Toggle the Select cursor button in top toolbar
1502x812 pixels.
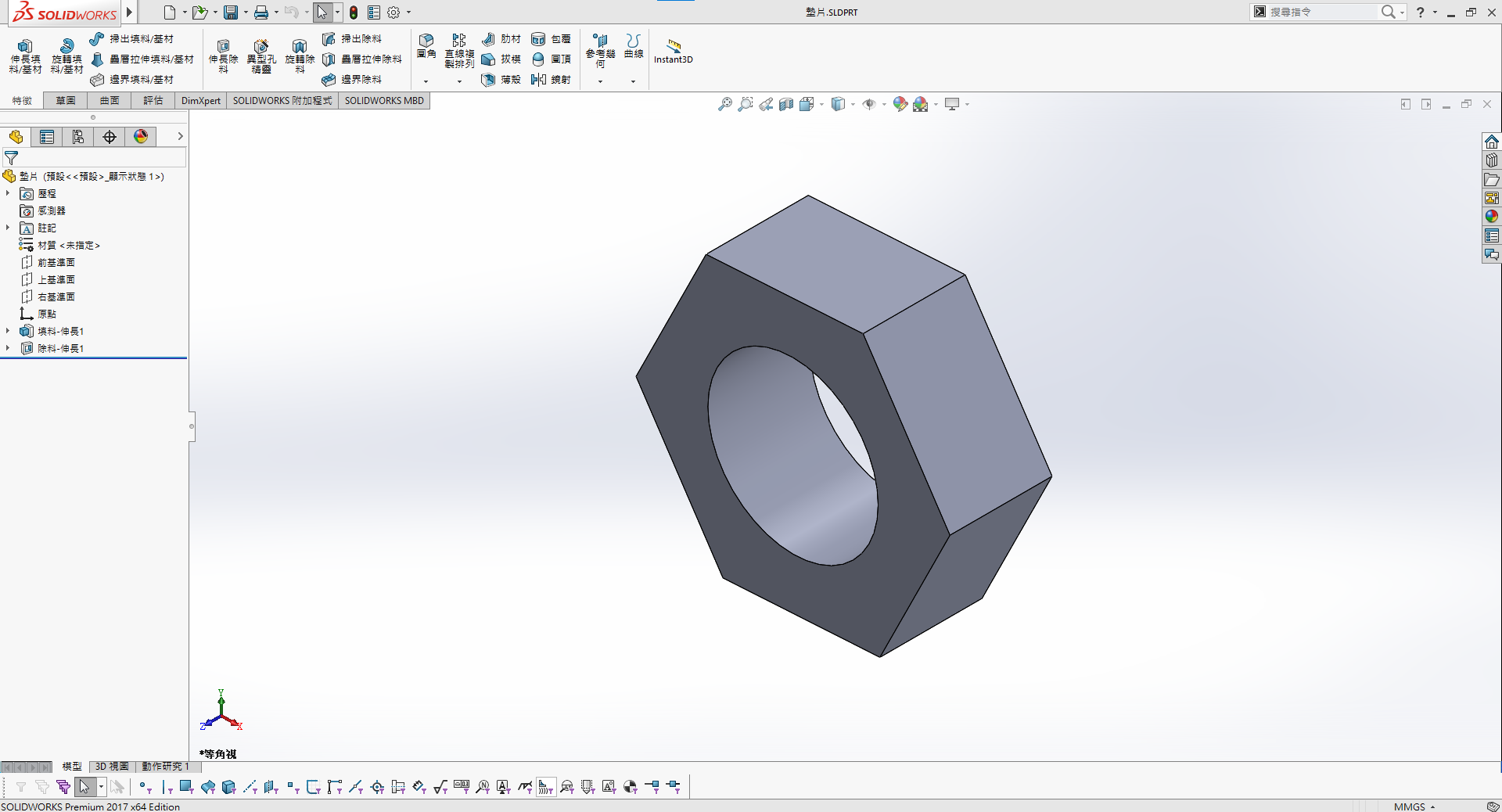pyautogui.click(x=322, y=13)
